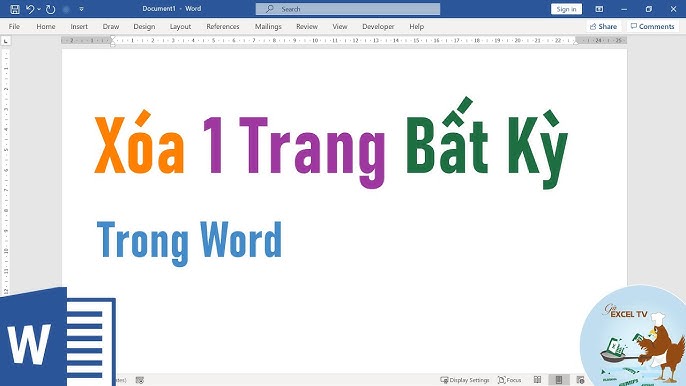Open Ribbon Display Options
The image size is (686, 386).
tap(599, 9)
